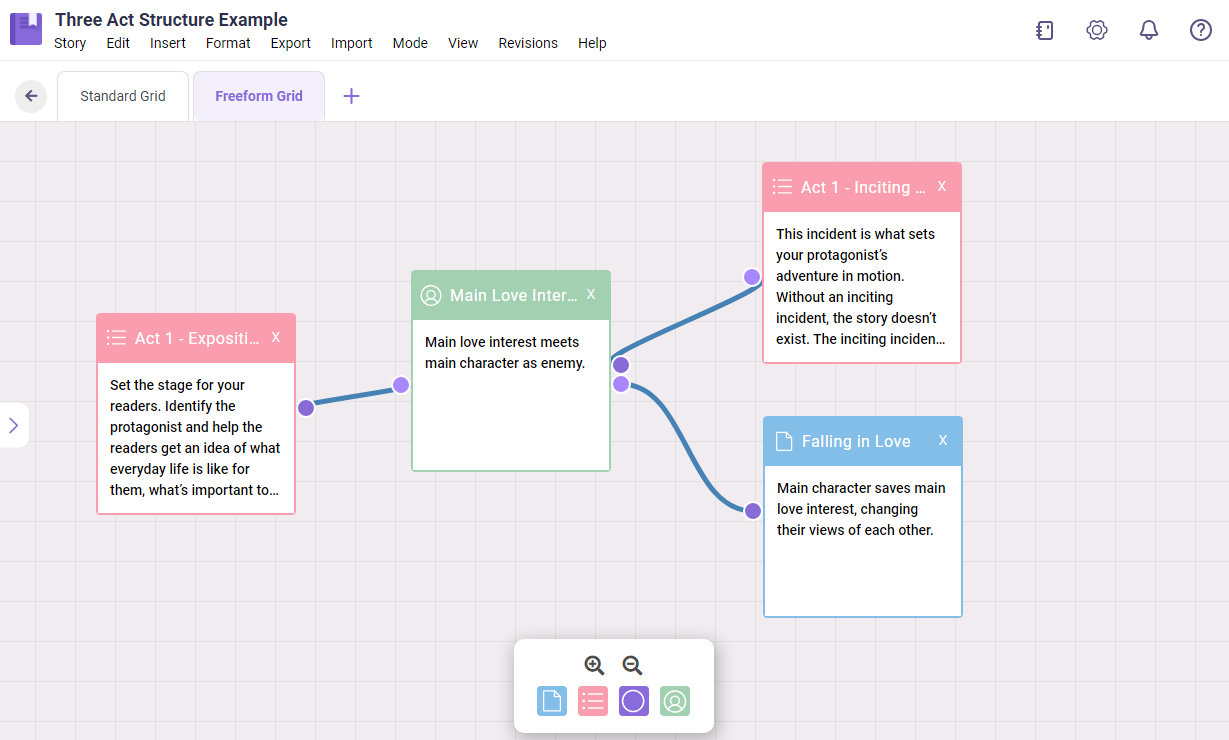This screenshot has width=1229, height=740.
Task: Open the Revisions menu
Action: point(528,43)
